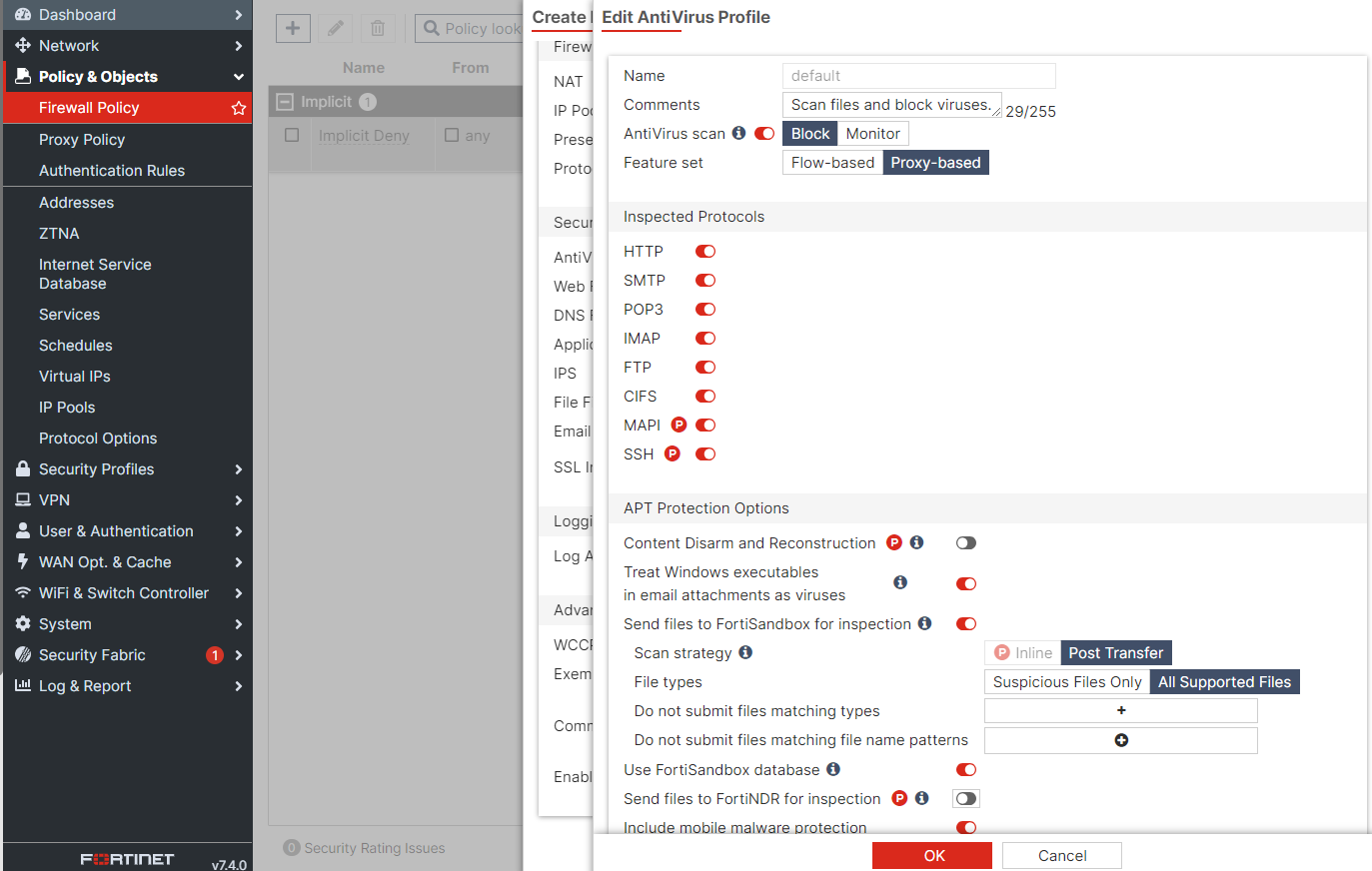
Task: Create a new firewall policy with the plus icon
Action: pyautogui.click(x=293, y=28)
